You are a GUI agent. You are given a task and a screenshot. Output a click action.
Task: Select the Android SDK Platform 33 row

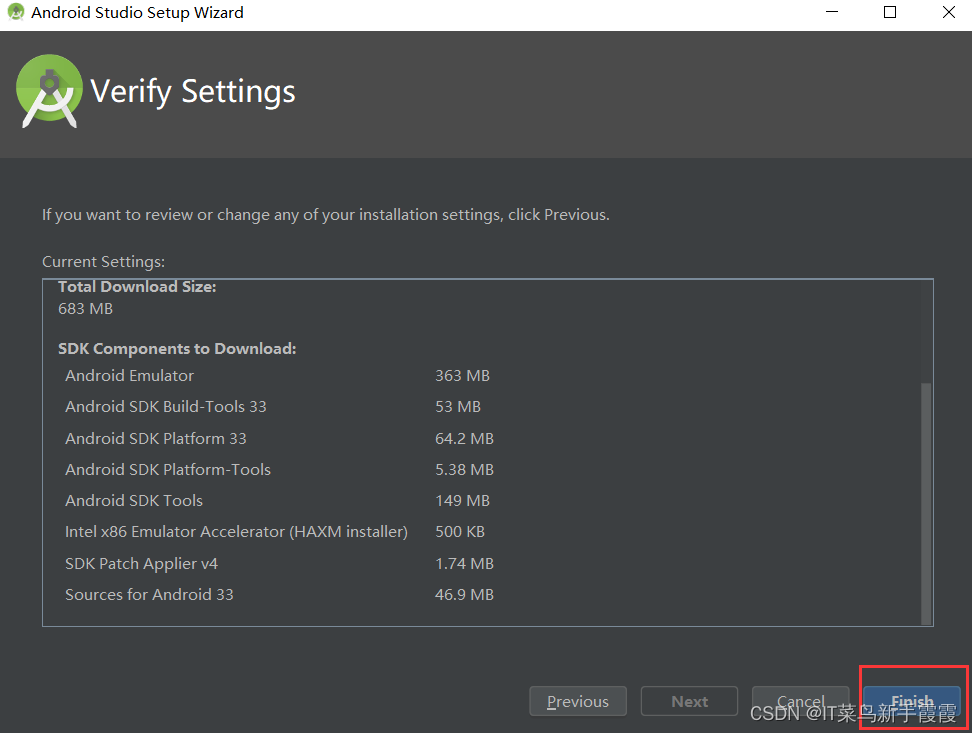pos(280,438)
